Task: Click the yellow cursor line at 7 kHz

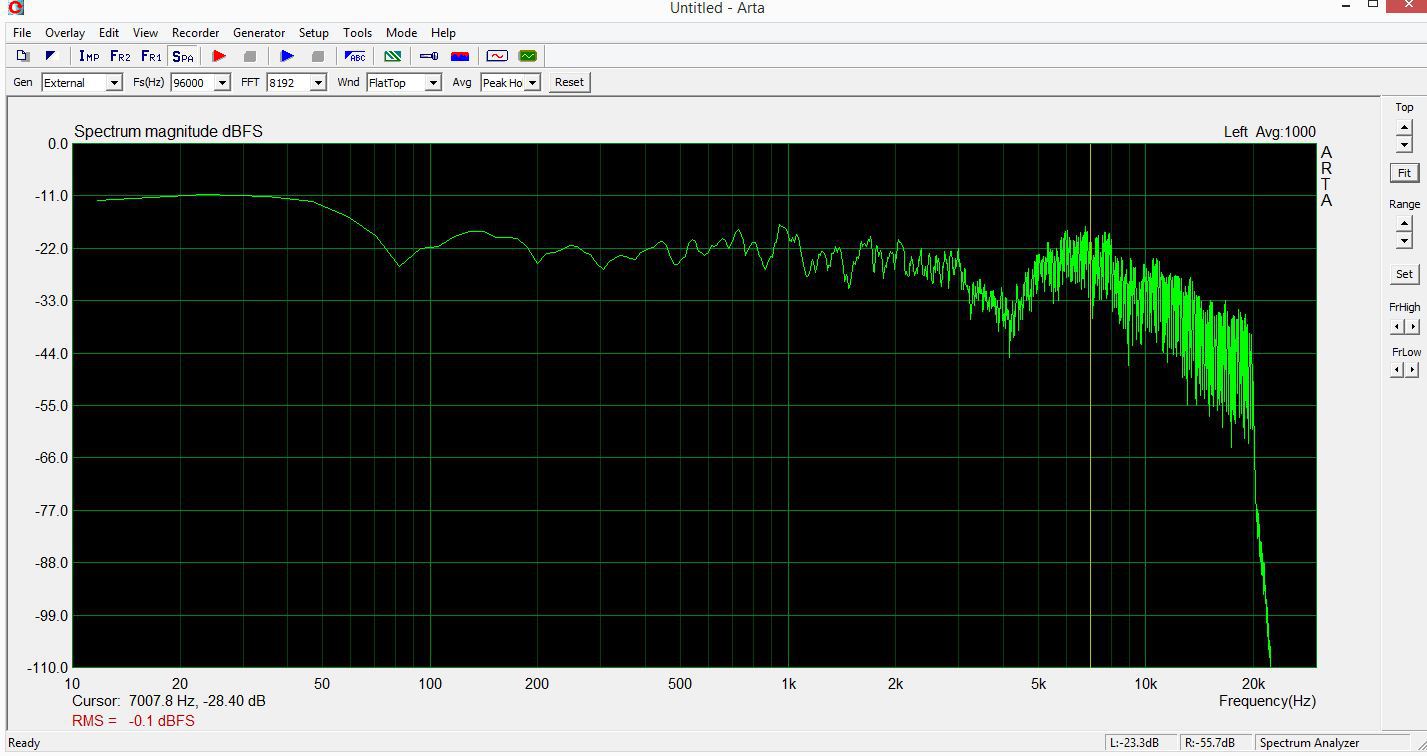Action: [1090, 405]
